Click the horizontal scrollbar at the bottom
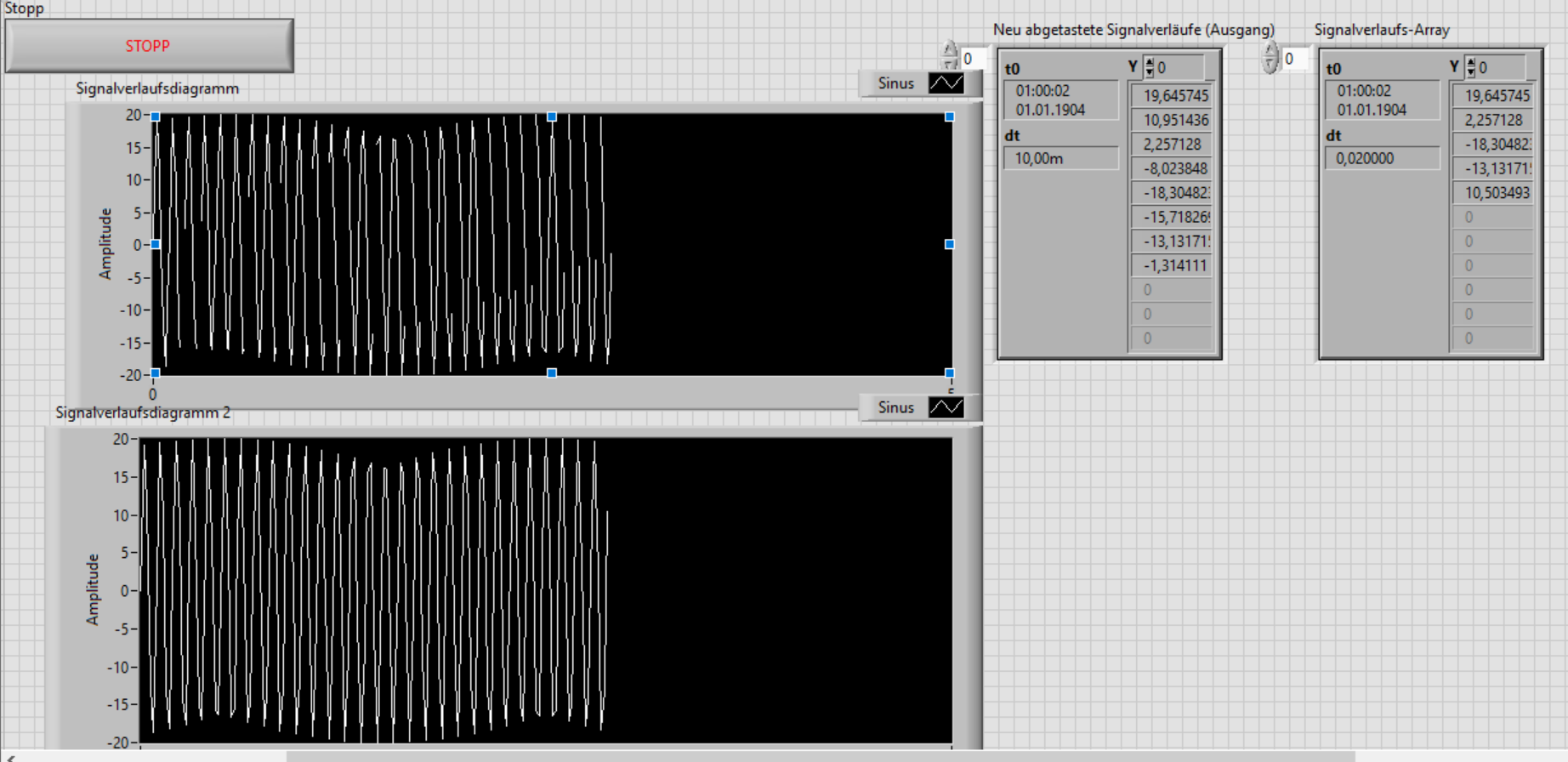Viewport: 1568px width, 762px height. coord(820,756)
